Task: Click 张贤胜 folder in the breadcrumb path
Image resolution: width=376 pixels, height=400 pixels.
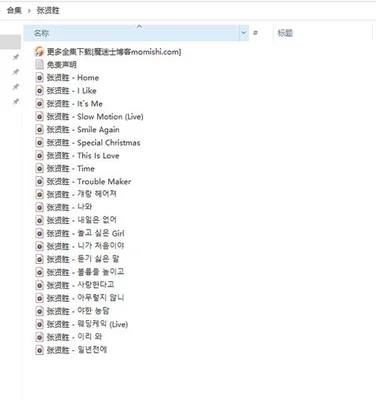Action: point(48,10)
